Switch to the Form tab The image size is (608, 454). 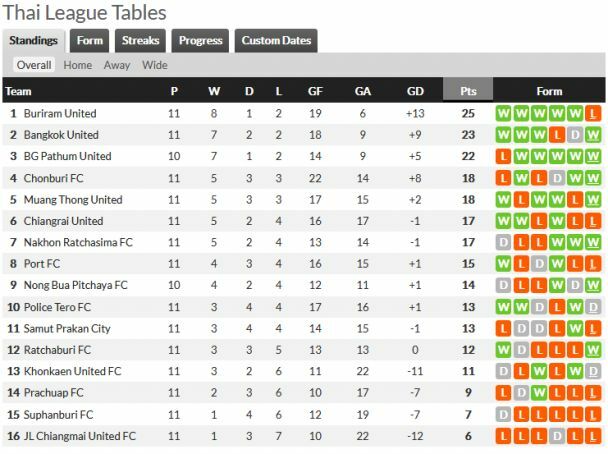click(x=90, y=41)
